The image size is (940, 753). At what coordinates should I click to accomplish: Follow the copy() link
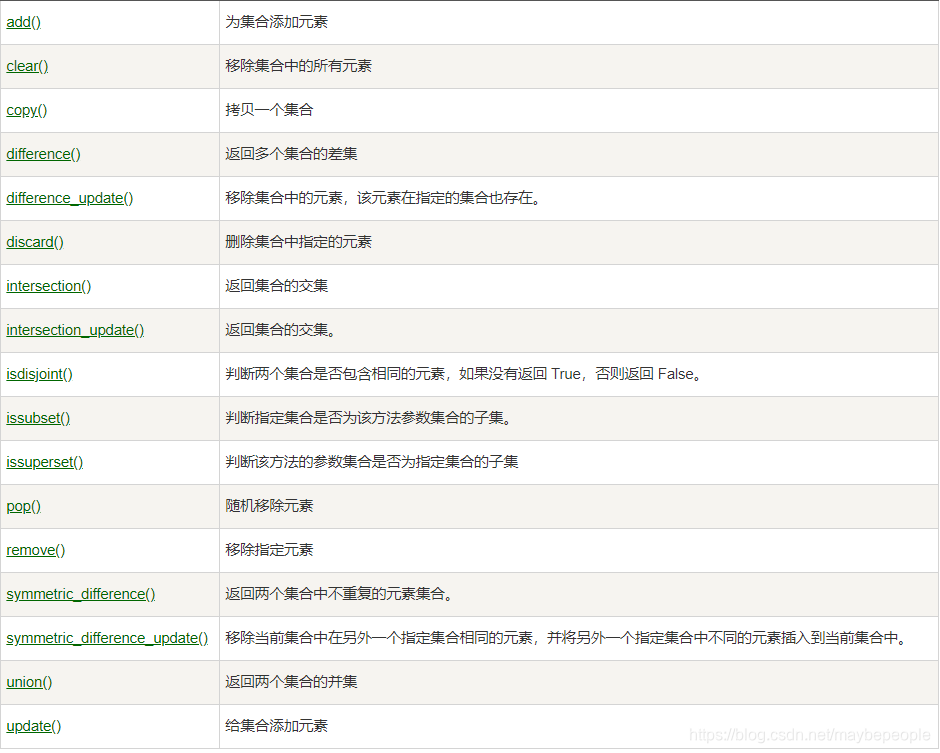26,110
